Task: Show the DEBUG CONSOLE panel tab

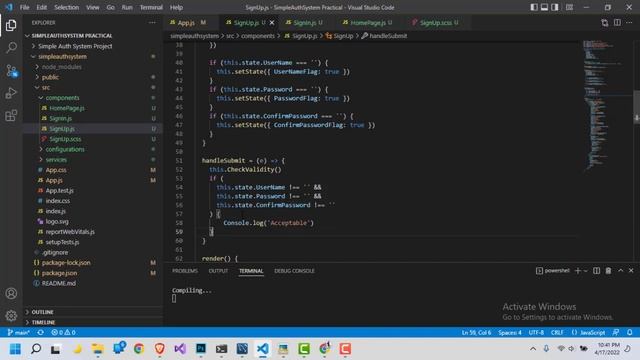Action: coord(294,271)
